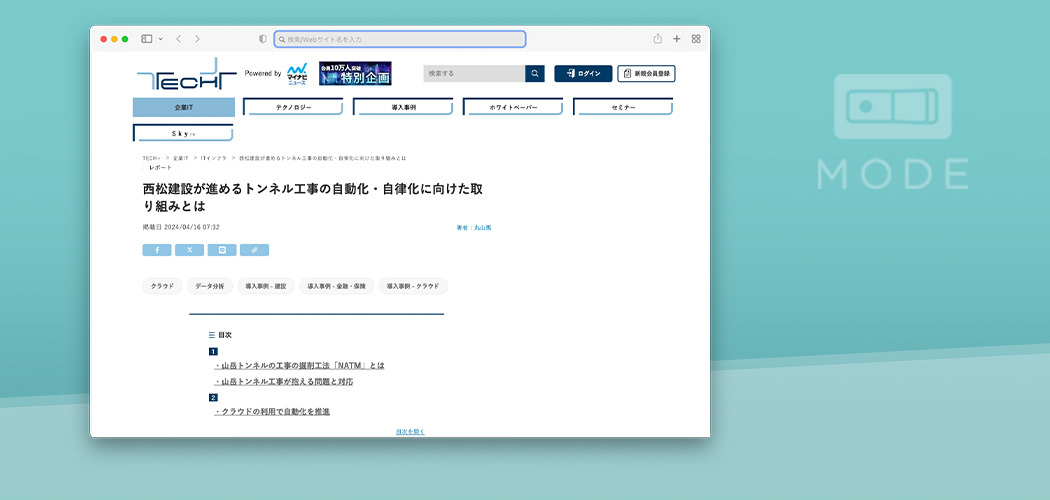Toggle the Safari sidebar

click(x=146, y=39)
